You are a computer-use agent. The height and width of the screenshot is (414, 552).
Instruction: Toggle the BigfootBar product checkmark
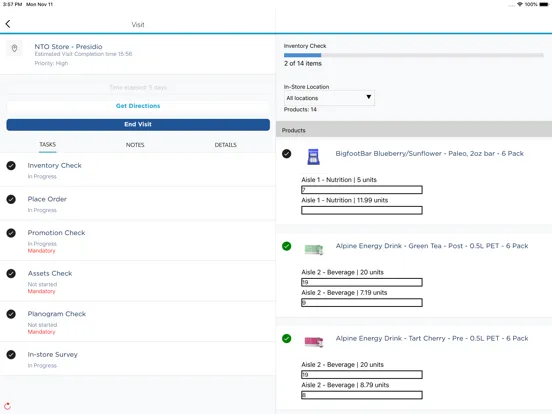[x=287, y=154]
